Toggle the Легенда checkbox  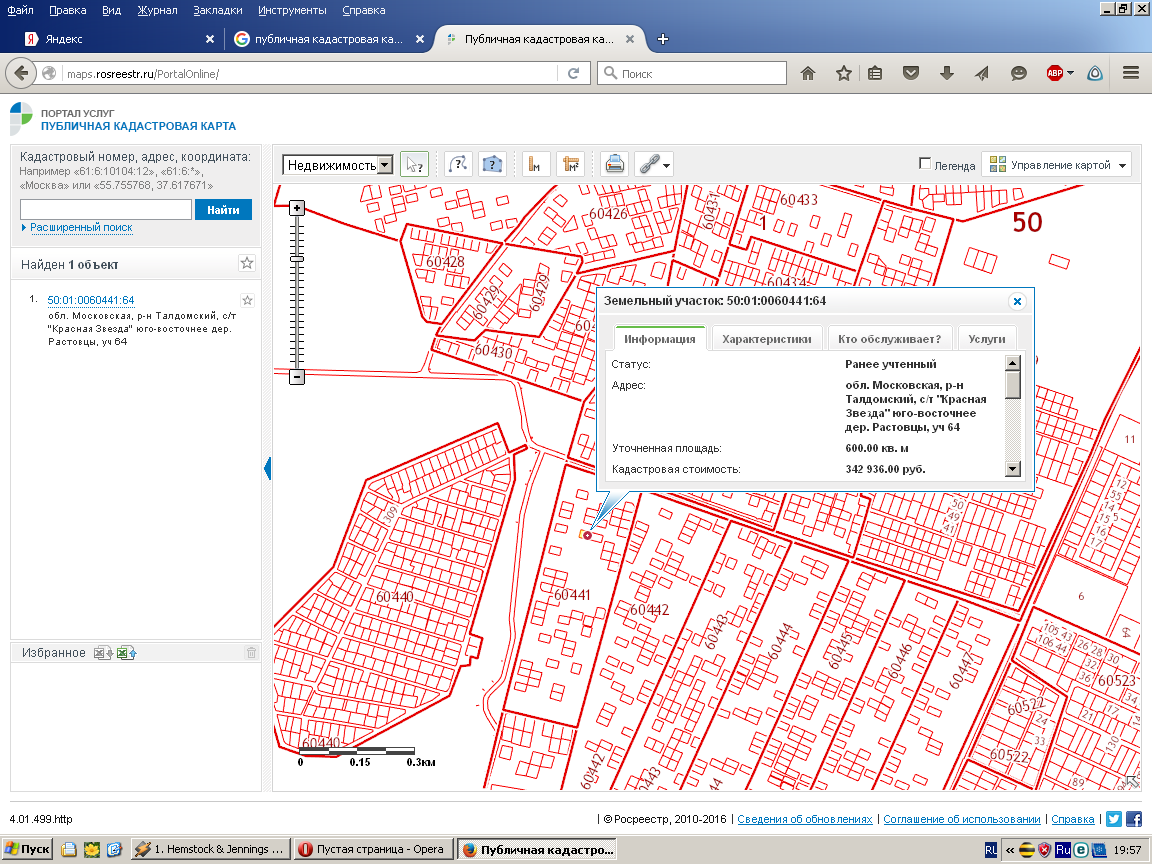point(925,164)
